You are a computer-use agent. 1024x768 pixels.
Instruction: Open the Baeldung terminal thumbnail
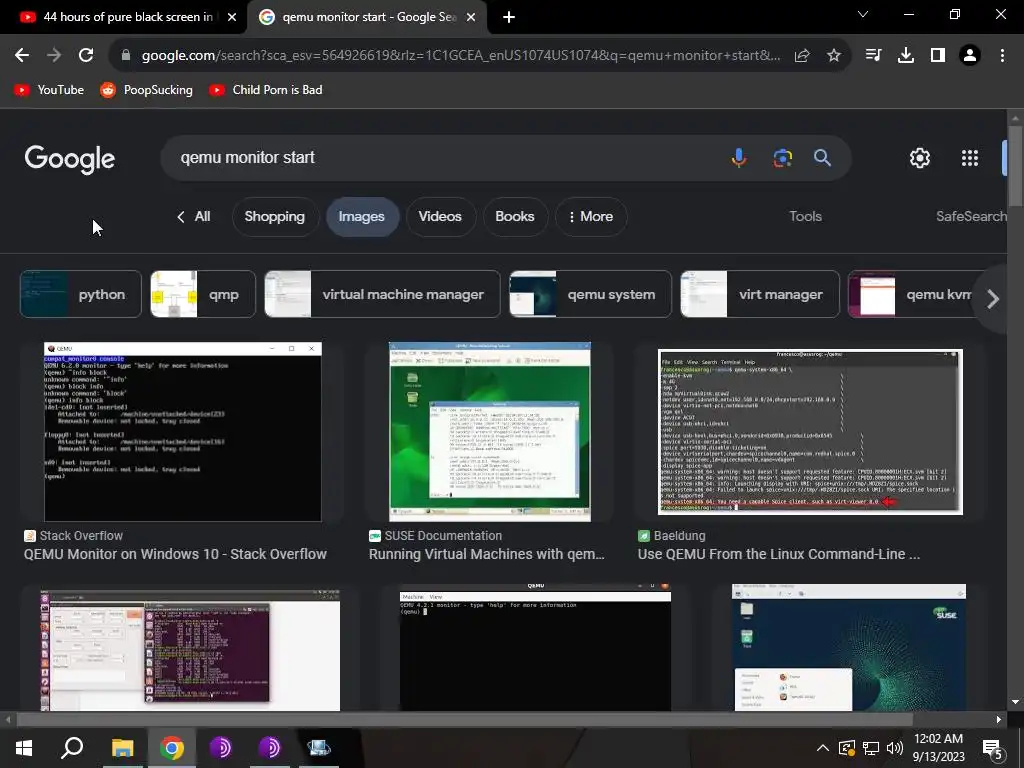[810, 432]
